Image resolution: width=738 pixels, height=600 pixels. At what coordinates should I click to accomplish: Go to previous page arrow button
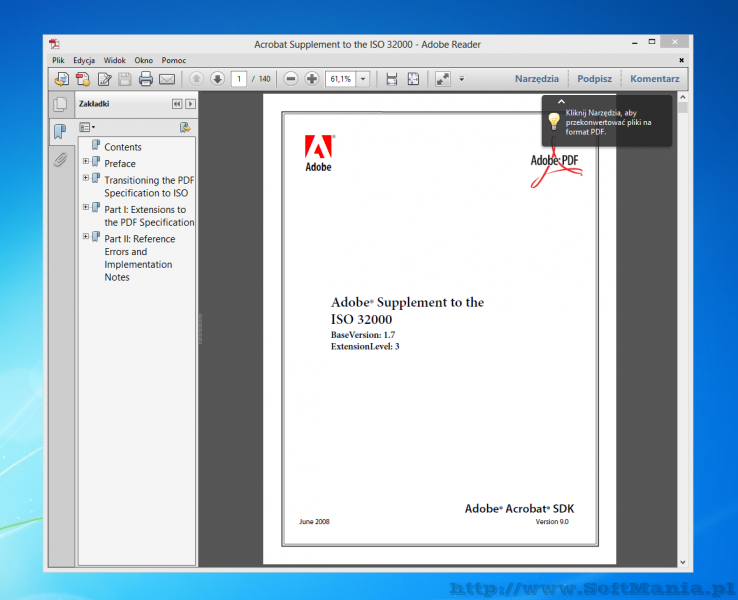196,79
